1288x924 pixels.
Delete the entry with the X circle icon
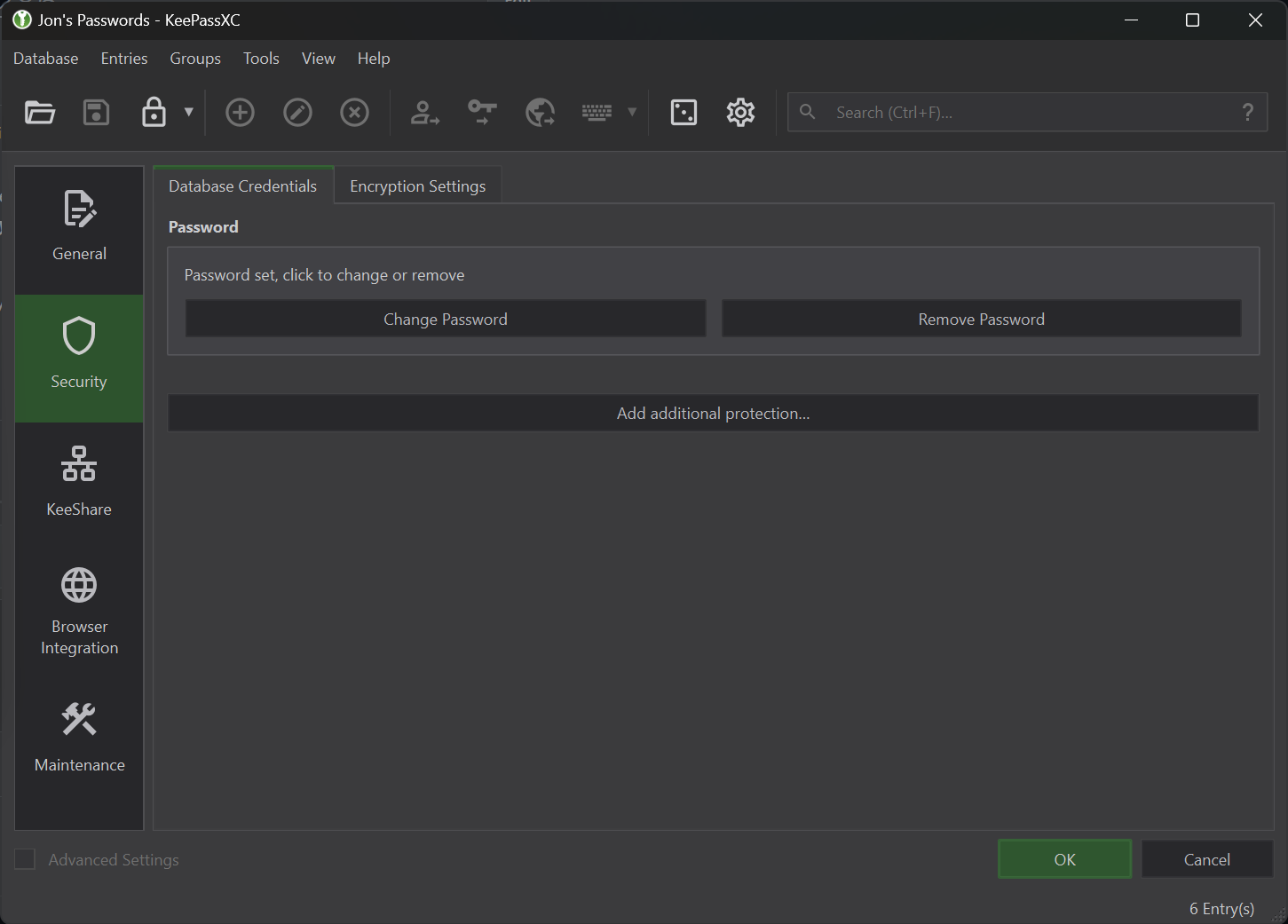point(354,113)
